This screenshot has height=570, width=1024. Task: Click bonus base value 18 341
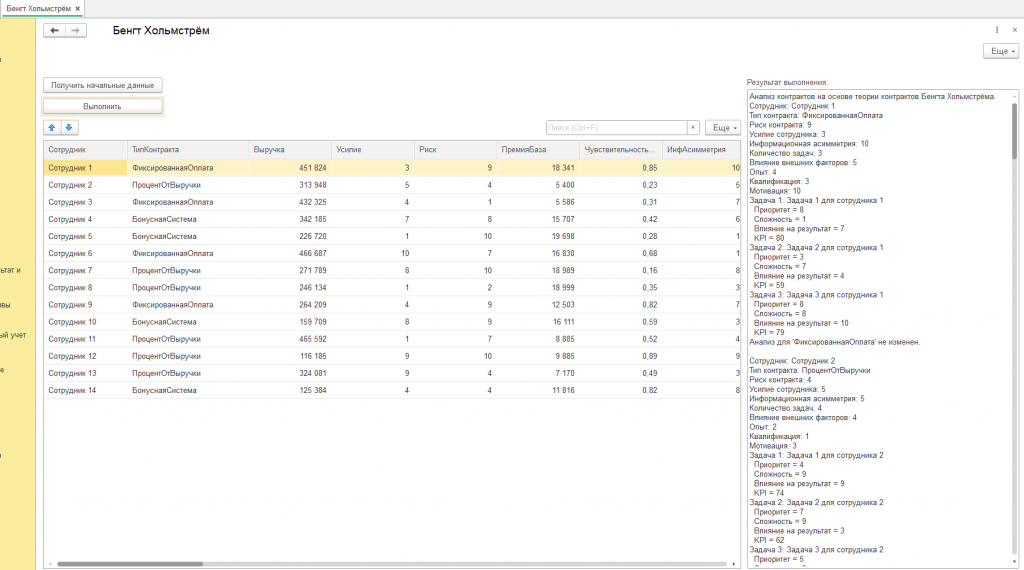pyautogui.click(x=563, y=168)
